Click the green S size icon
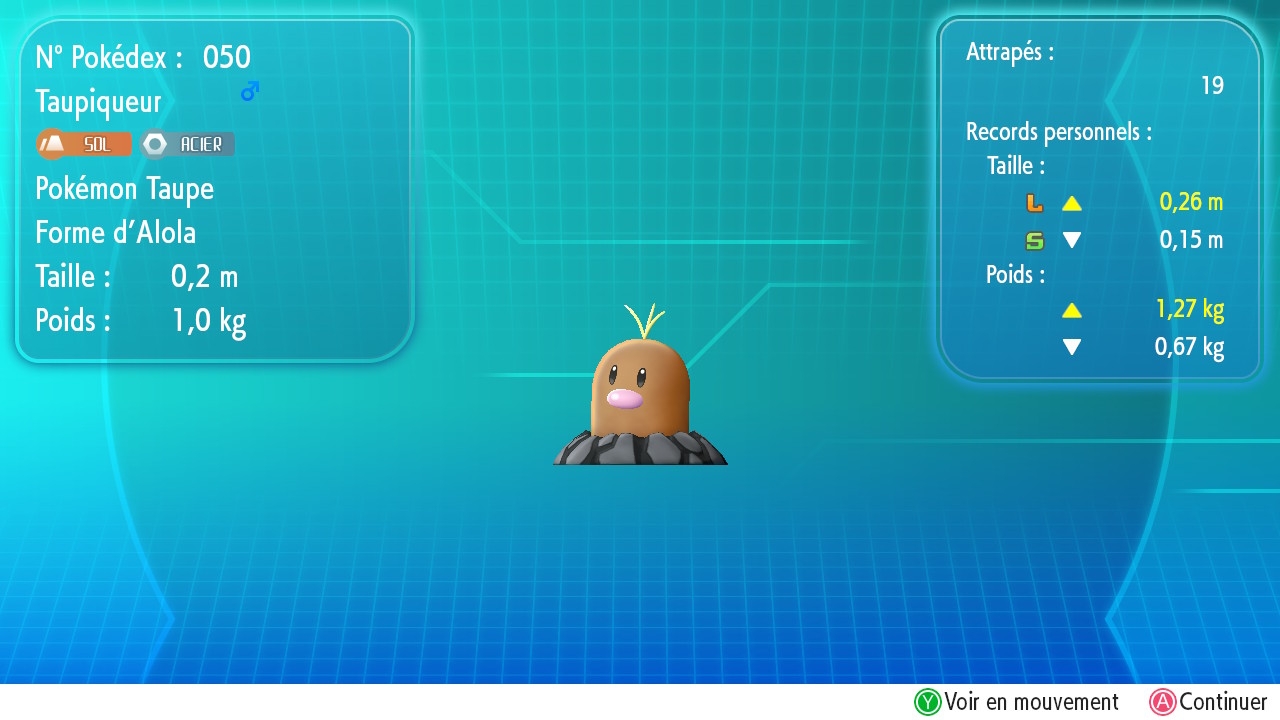Image resolution: width=1280 pixels, height=720 pixels. tap(1034, 240)
